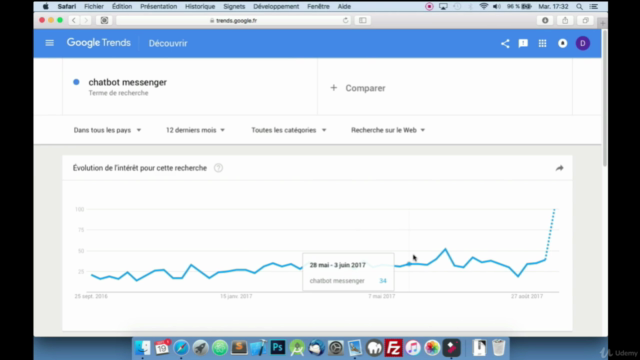
Task: Open Finder from the Dock
Action: point(142,348)
